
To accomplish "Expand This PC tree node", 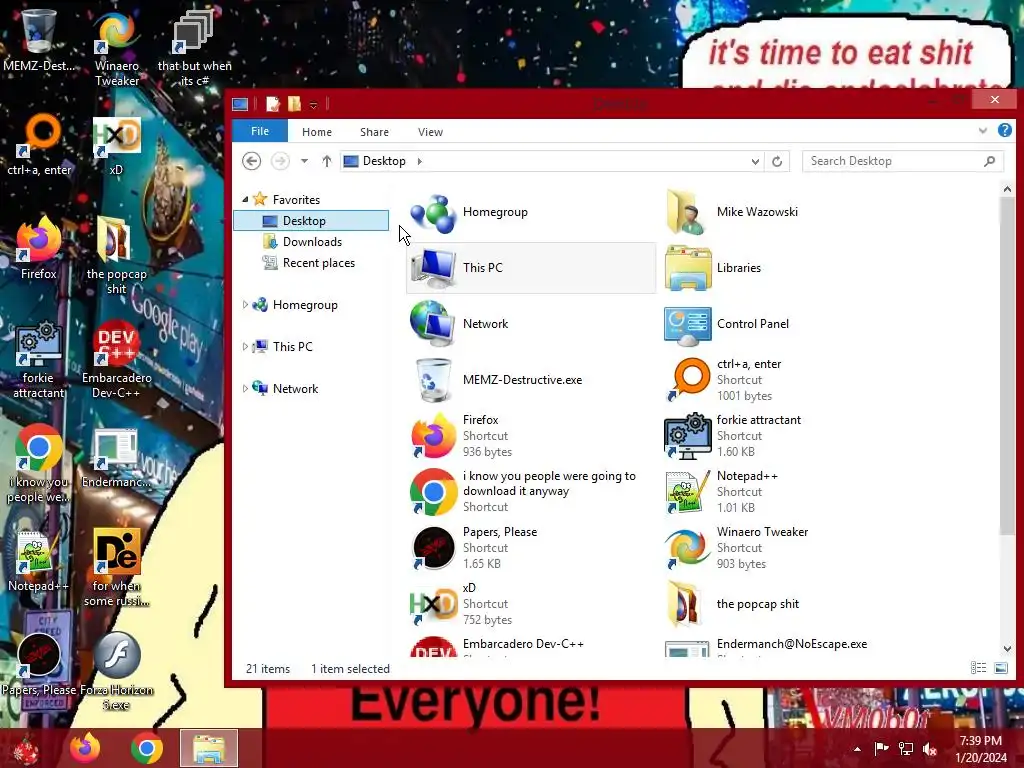I will point(245,347).
